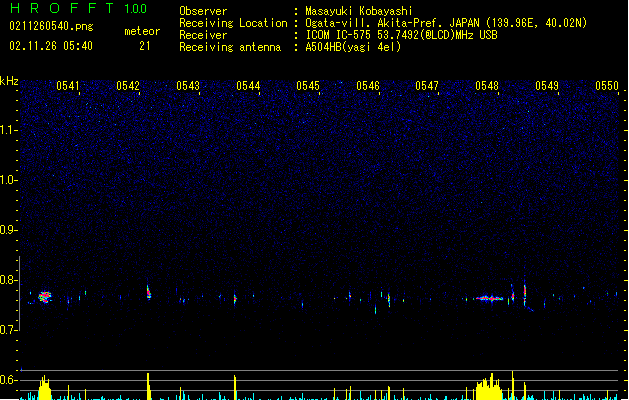The height and width of the screenshot is (400, 629).
Task: Click the 0543 time marker
Action: click(x=188, y=86)
